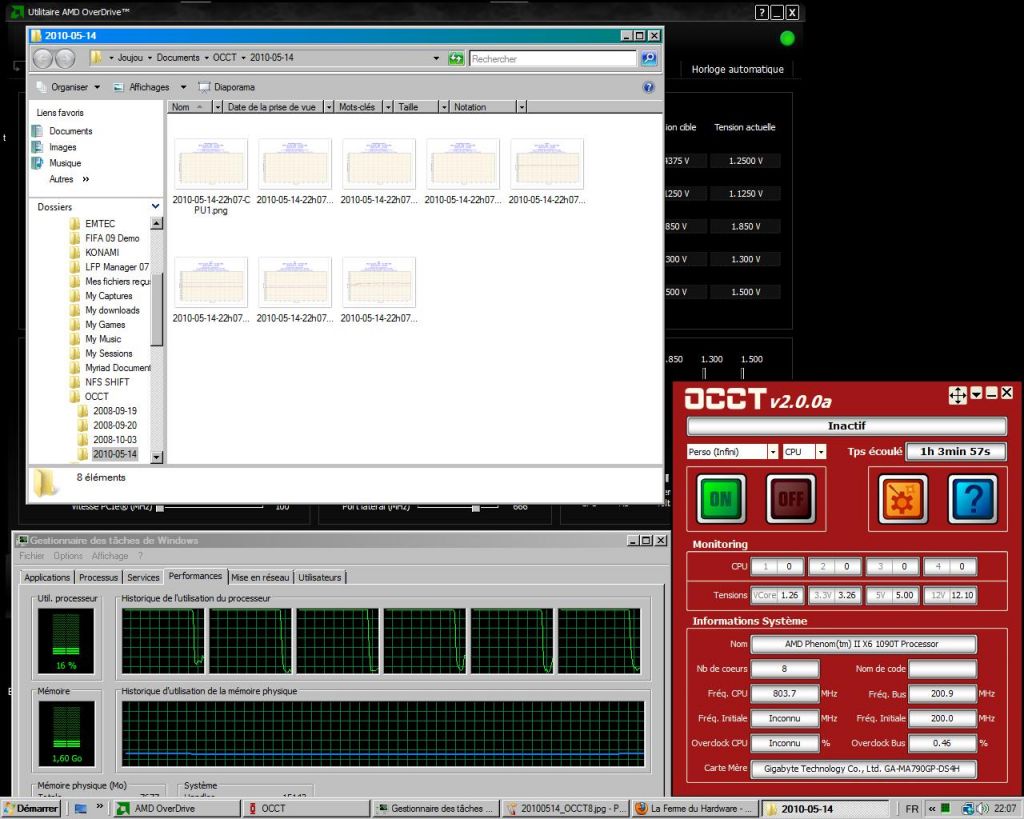Open Explorer help icon in toolbar
Image resolution: width=1024 pixels, height=819 pixels.
point(648,87)
